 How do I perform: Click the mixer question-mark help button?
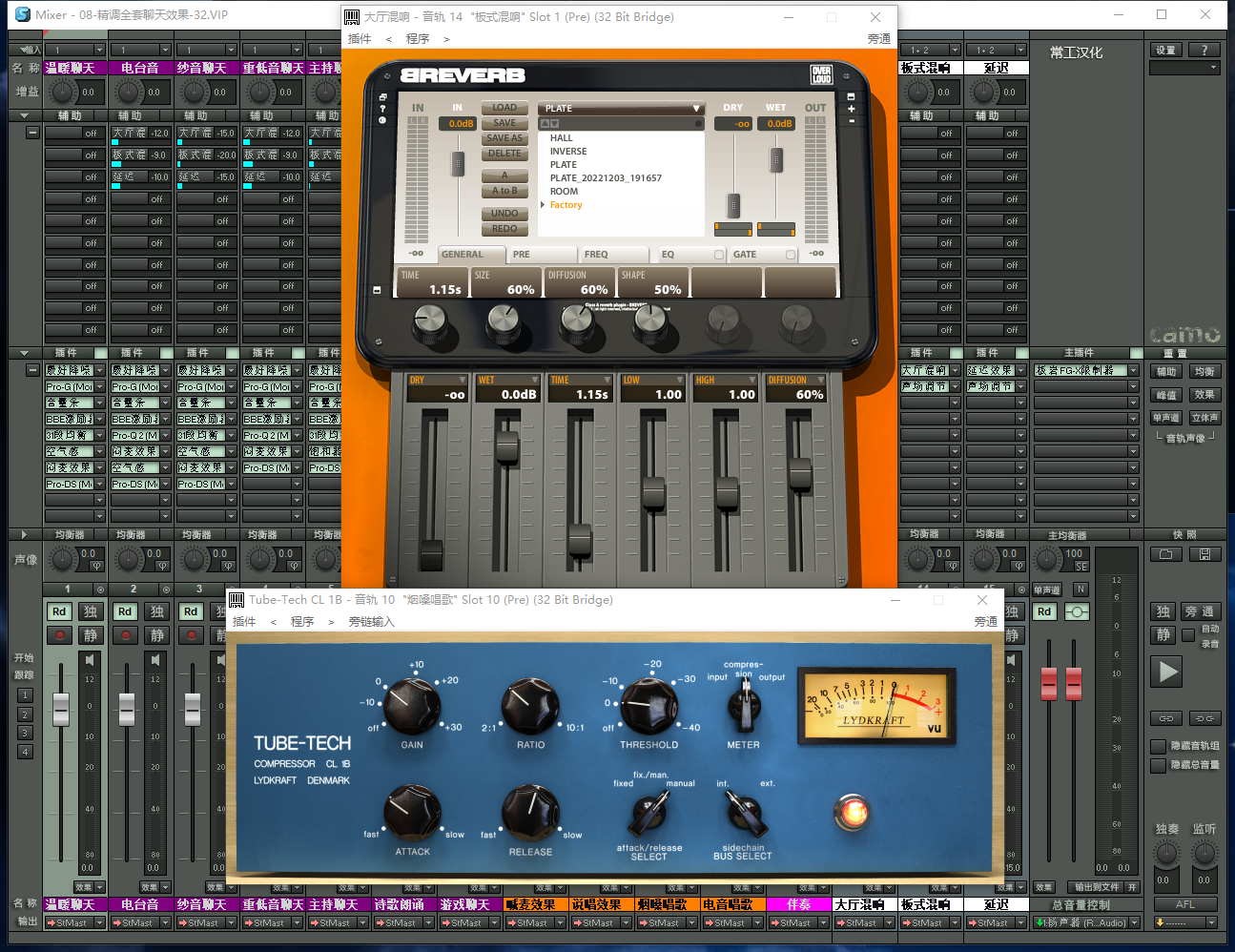click(1204, 50)
